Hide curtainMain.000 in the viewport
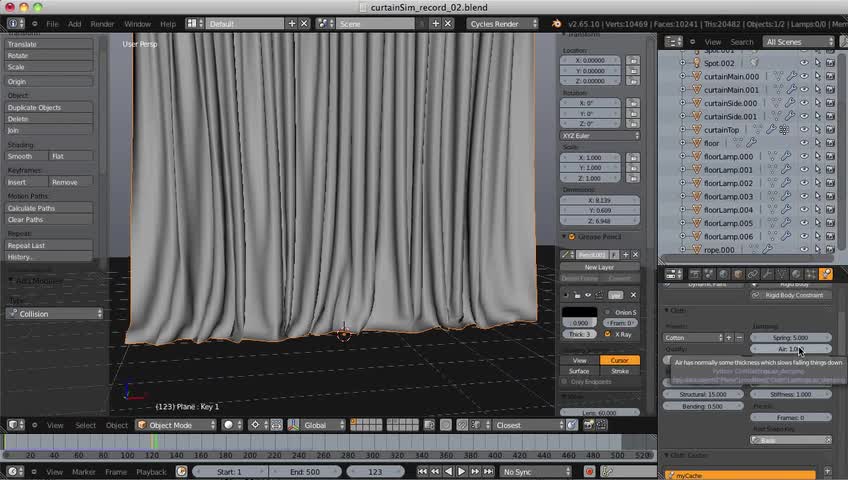848x480 pixels. tap(804, 76)
